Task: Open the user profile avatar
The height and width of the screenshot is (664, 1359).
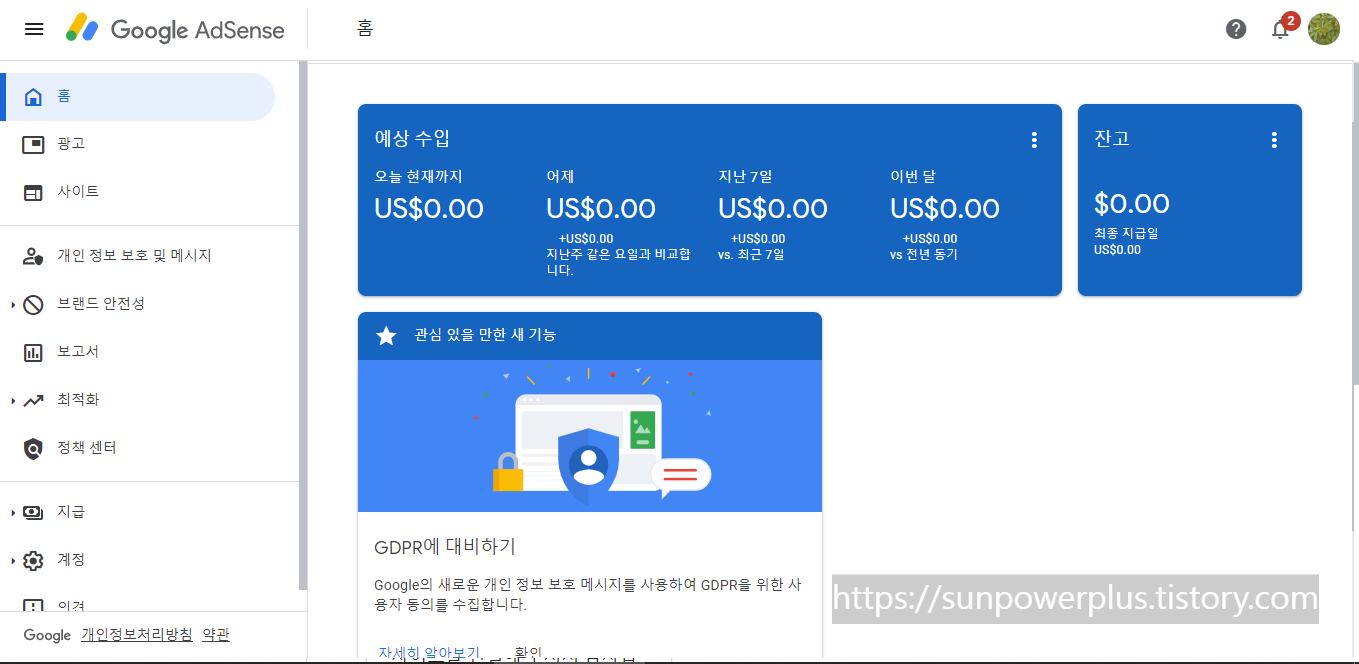Action: click(x=1324, y=29)
